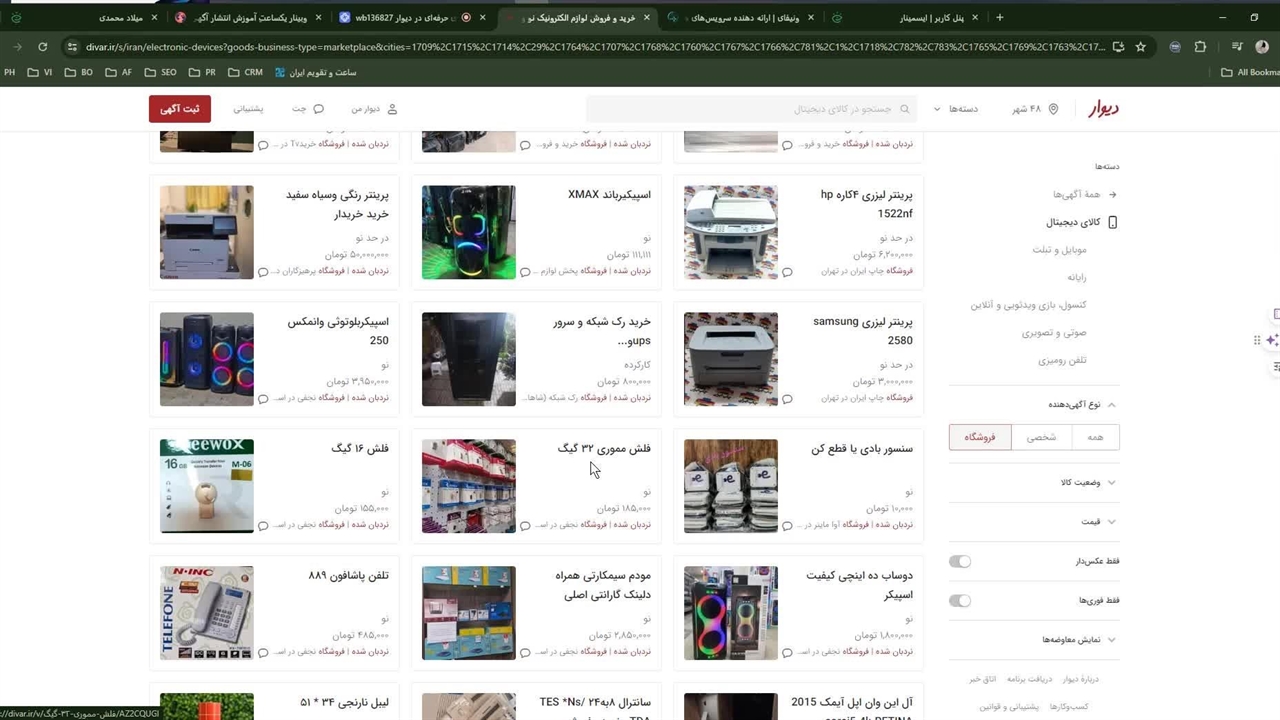
Task: Open the city selector location pin
Action: tap(1053, 109)
